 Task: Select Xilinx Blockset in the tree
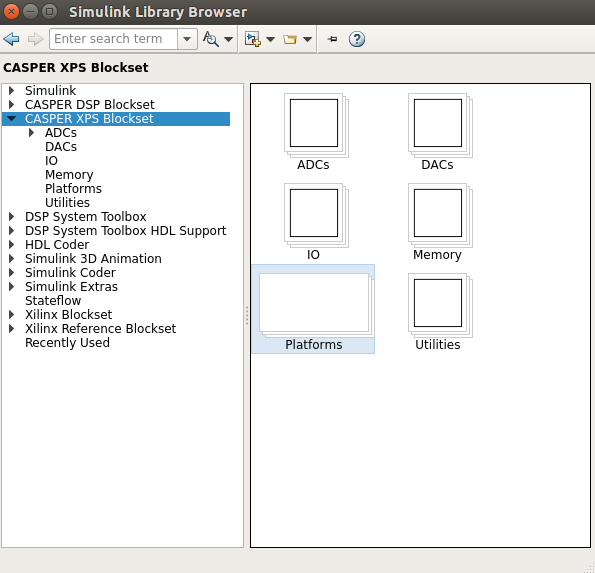coord(68,315)
